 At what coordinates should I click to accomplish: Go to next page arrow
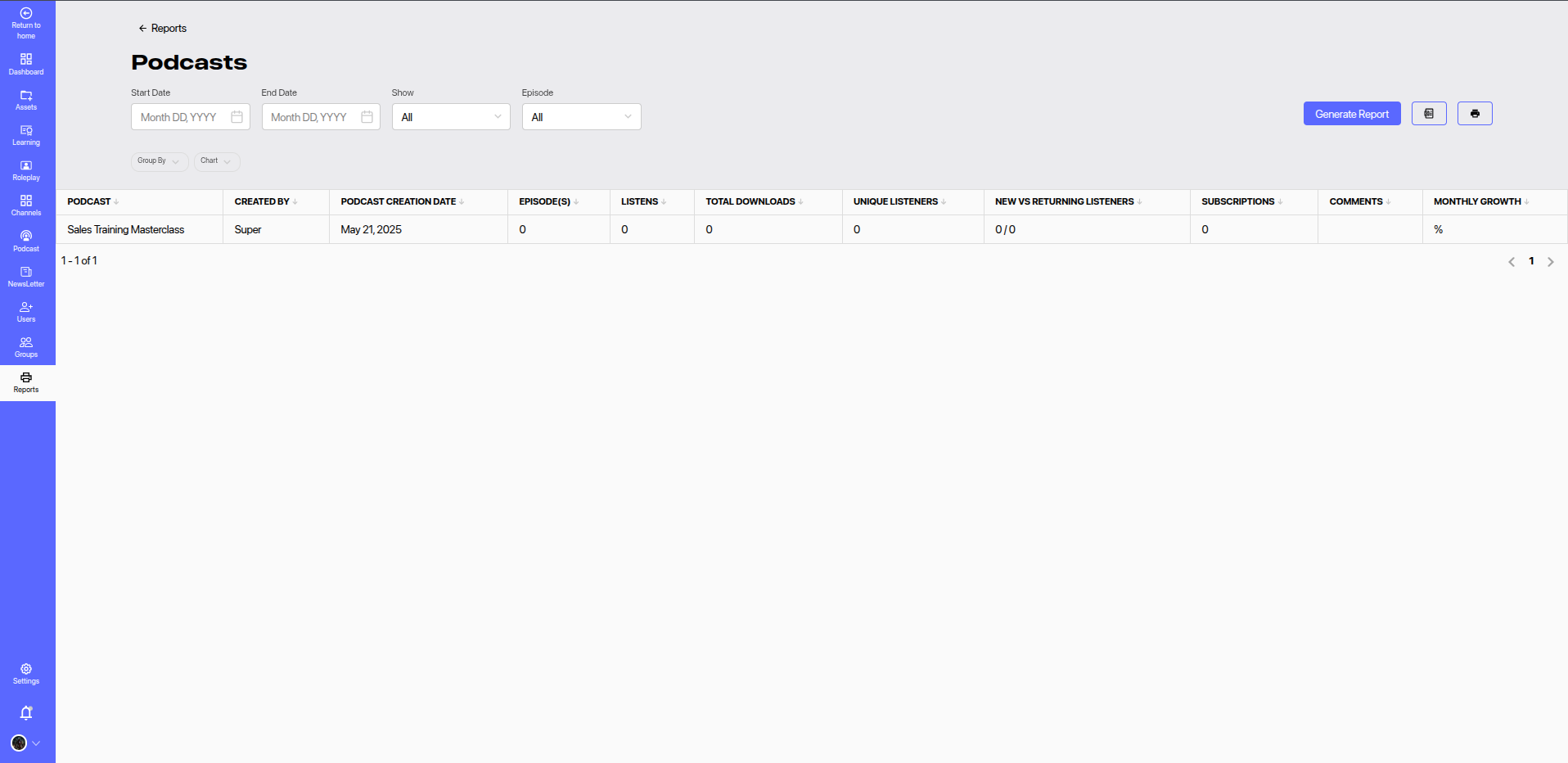point(1550,262)
